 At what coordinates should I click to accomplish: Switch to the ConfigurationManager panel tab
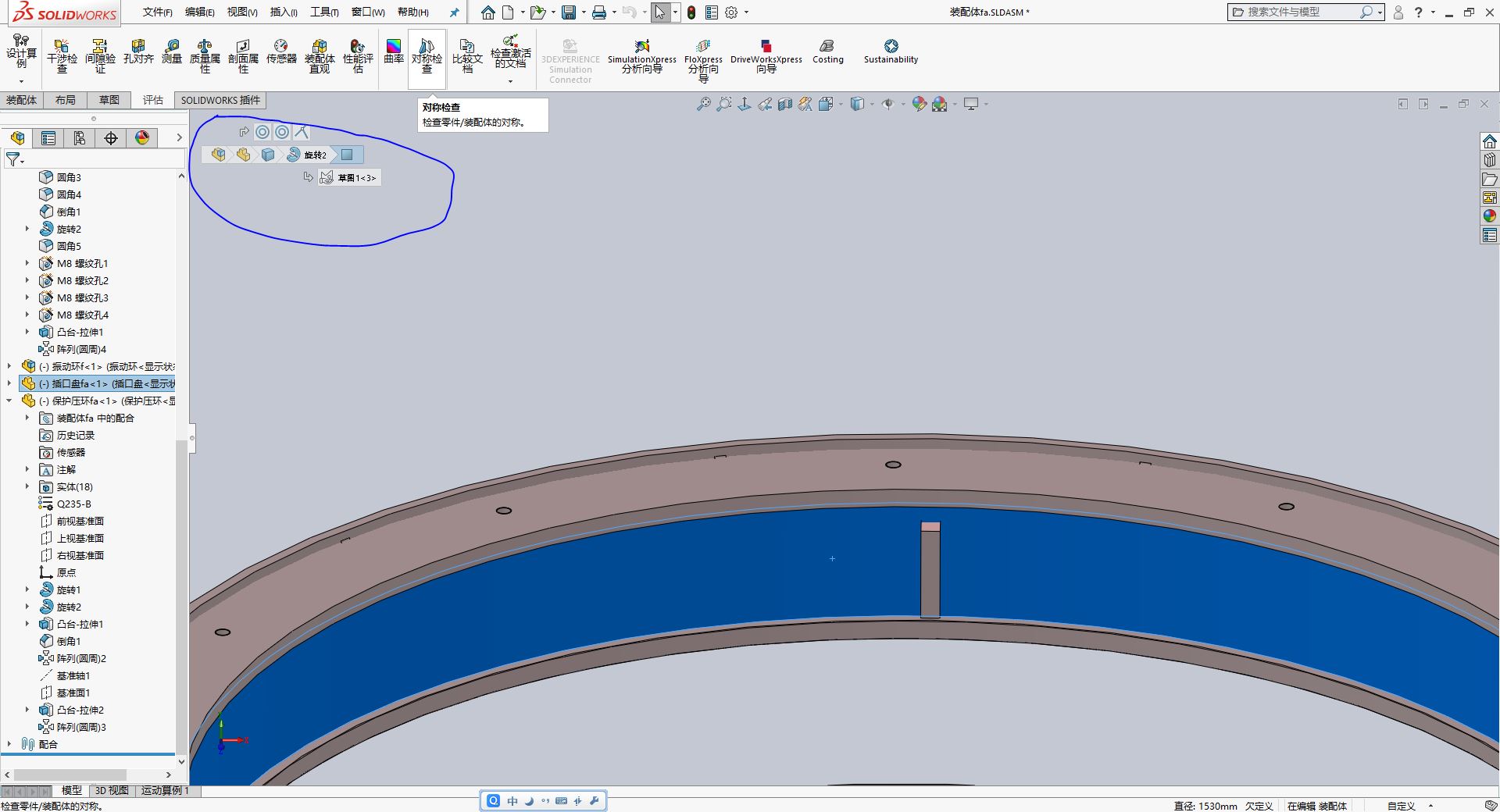click(80, 138)
